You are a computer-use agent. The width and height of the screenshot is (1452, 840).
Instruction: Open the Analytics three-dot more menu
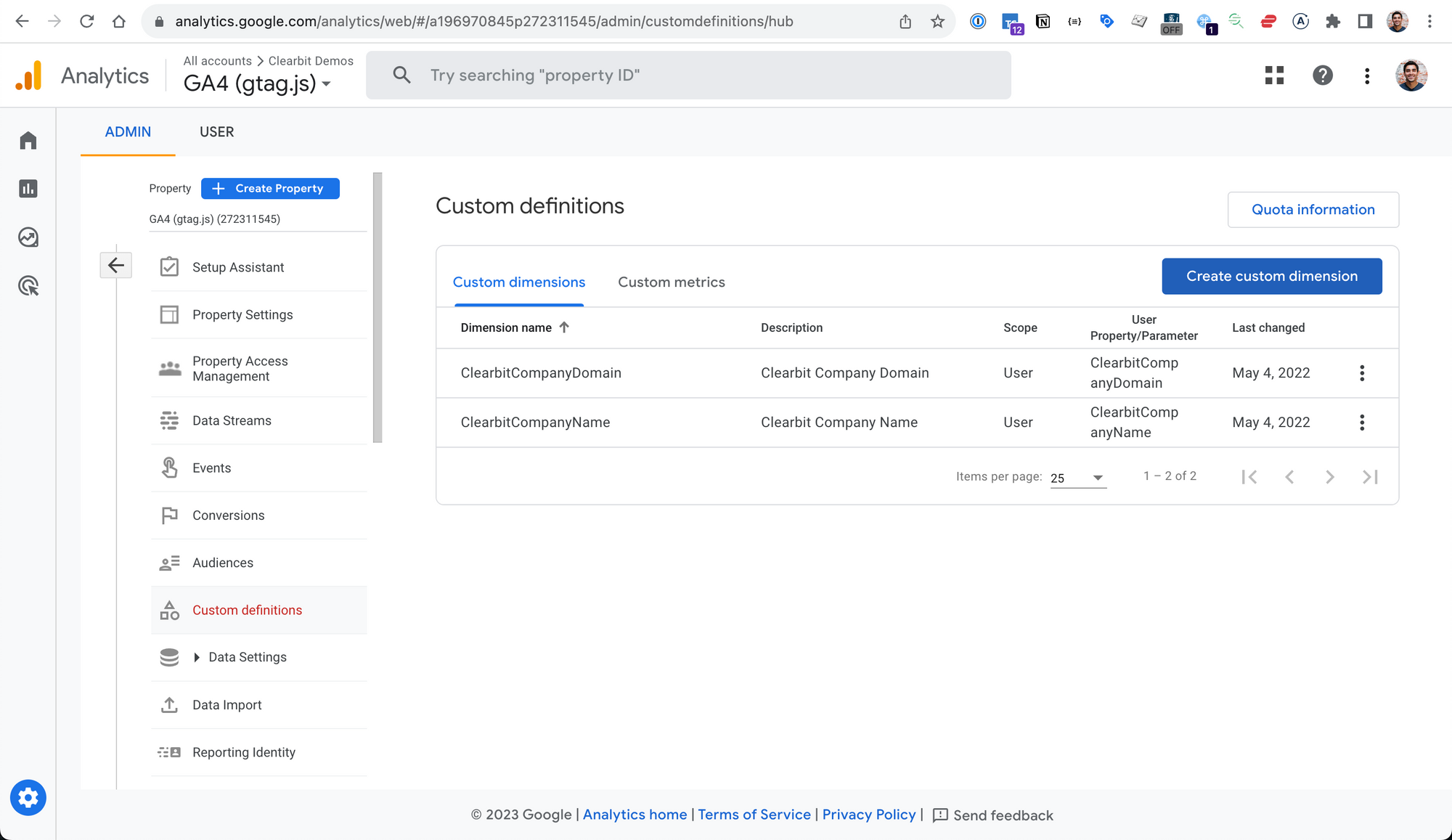click(1367, 76)
